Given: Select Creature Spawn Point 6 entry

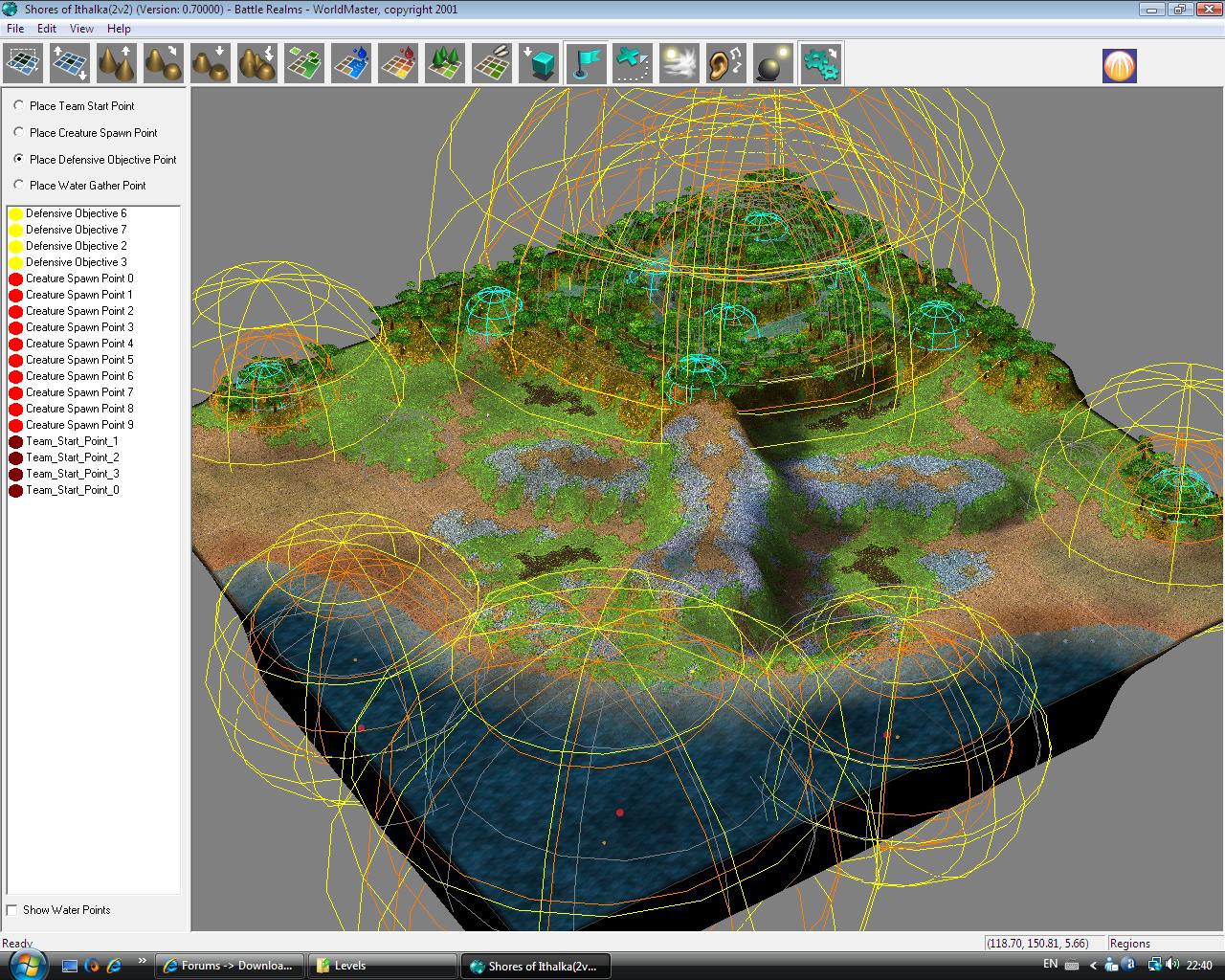Looking at the screenshot, I should (79, 376).
